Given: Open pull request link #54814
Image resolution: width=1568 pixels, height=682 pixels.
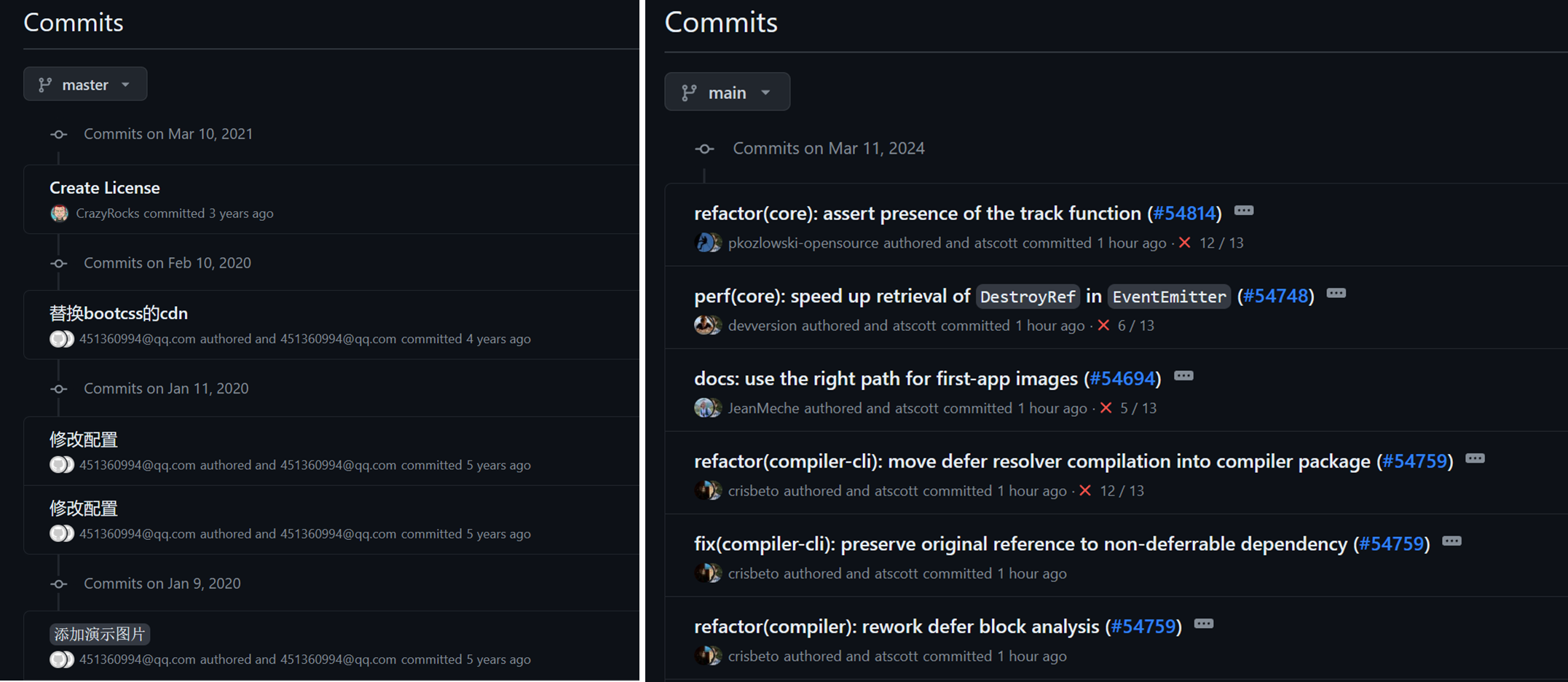Looking at the screenshot, I should 1186,213.
